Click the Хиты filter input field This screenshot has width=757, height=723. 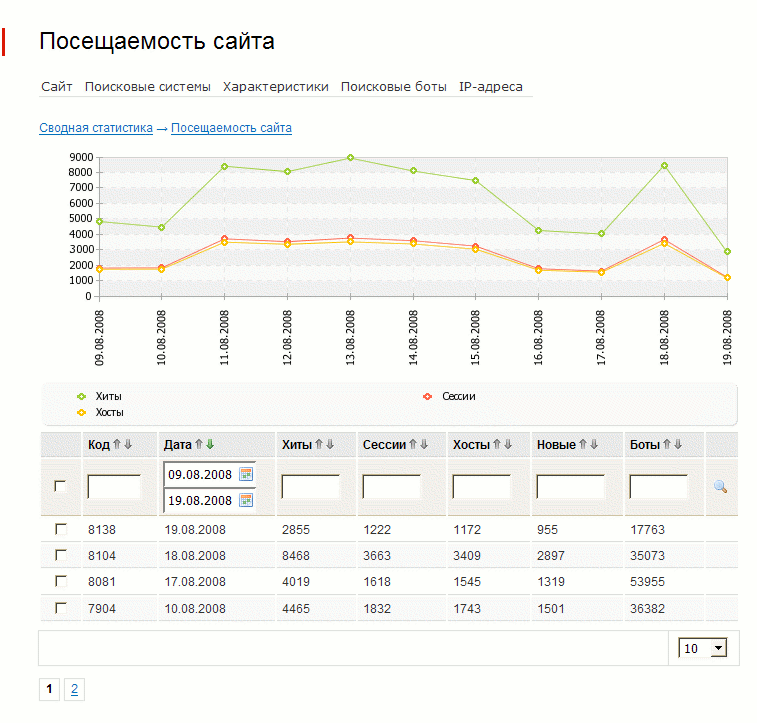pyautogui.click(x=310, y=487)
